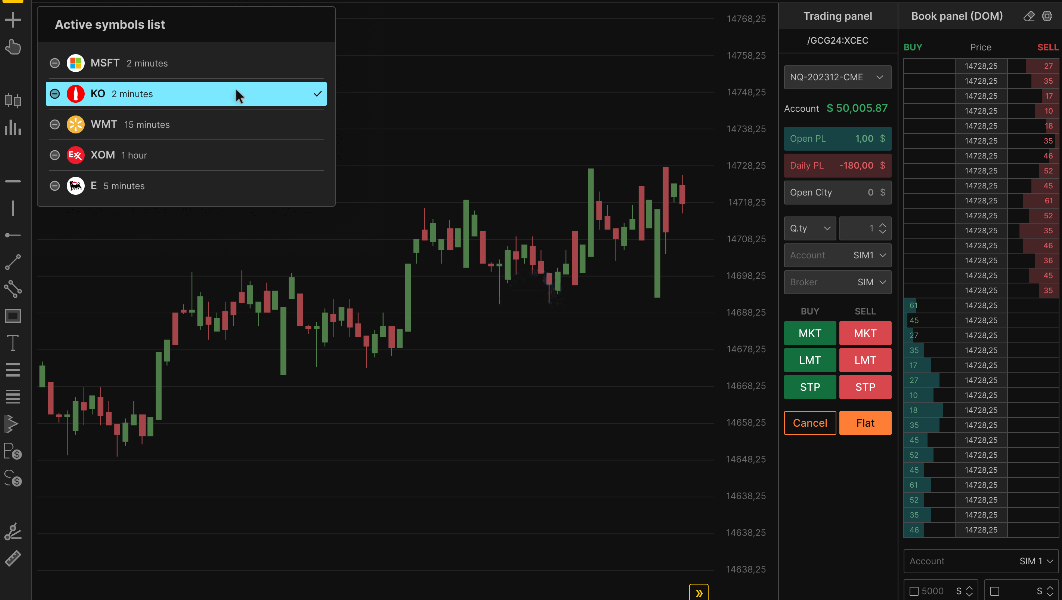Click the Open City 0 $ field

[838, 193]
